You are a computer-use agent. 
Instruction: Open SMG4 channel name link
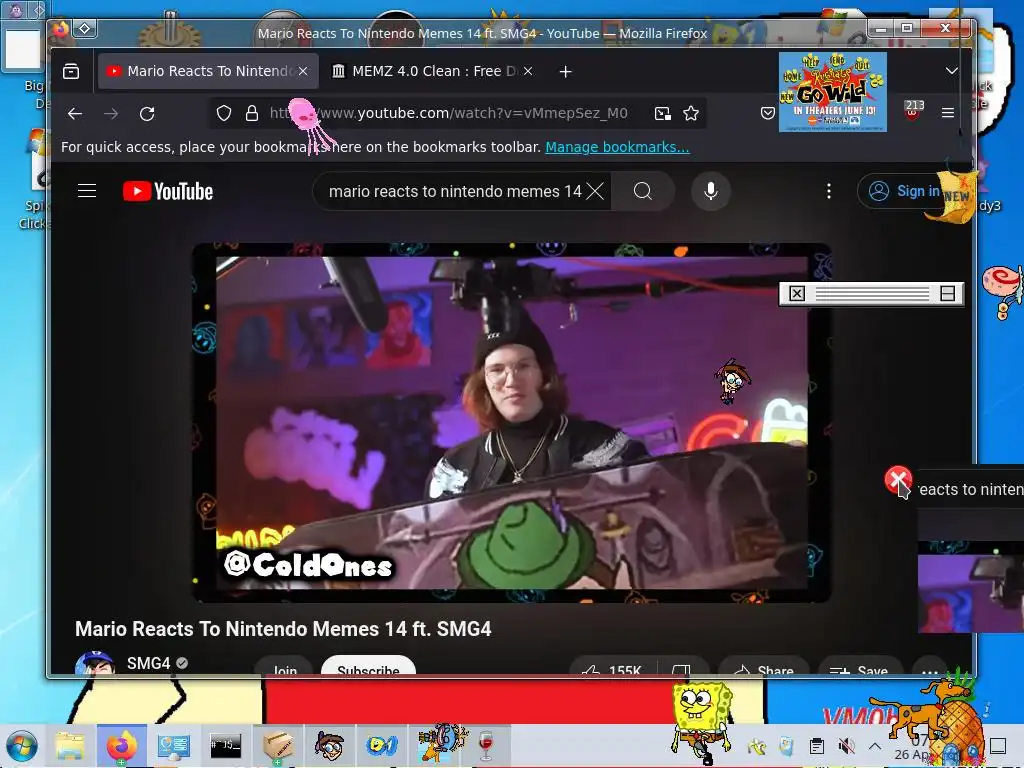point(148,664)
